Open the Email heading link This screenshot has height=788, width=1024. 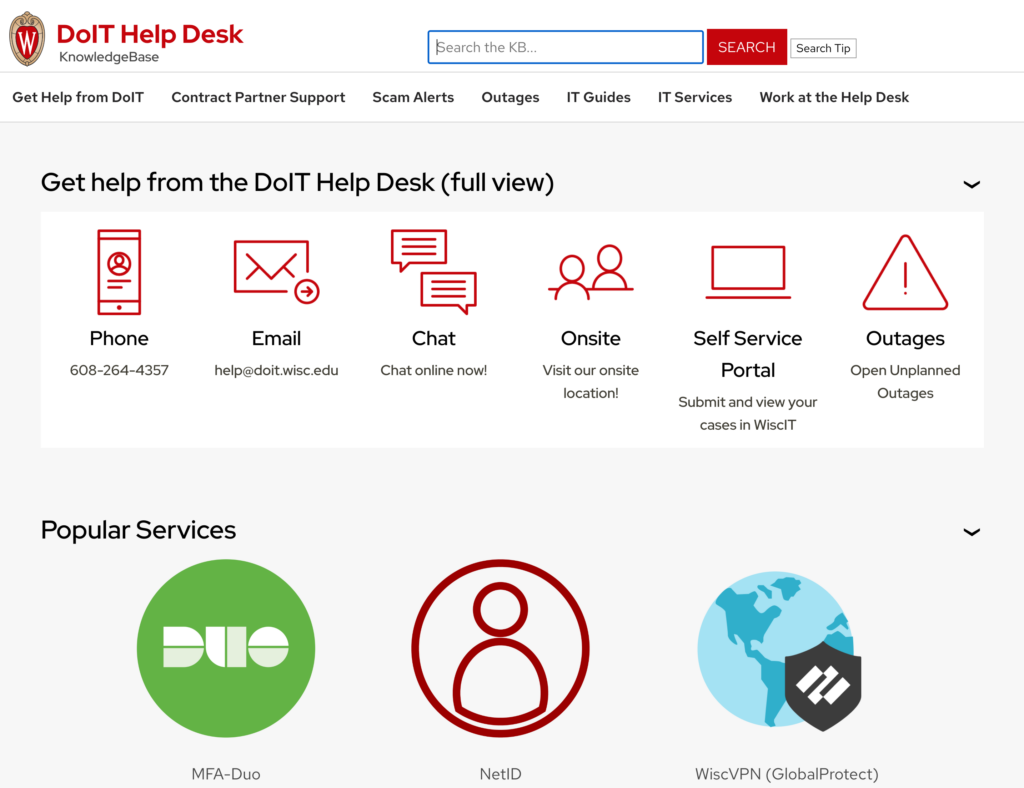coord(276,338)
